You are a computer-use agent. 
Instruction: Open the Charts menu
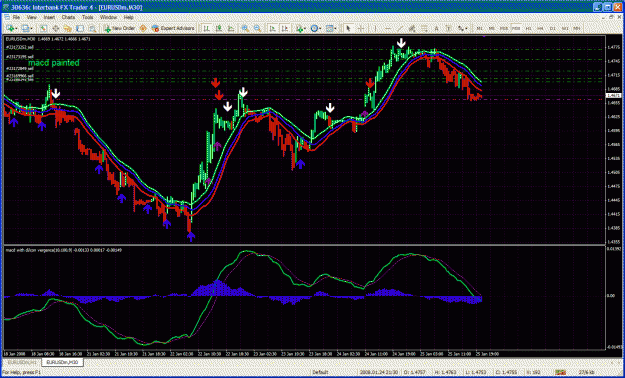pyautogui.click(x=68, y=18)
